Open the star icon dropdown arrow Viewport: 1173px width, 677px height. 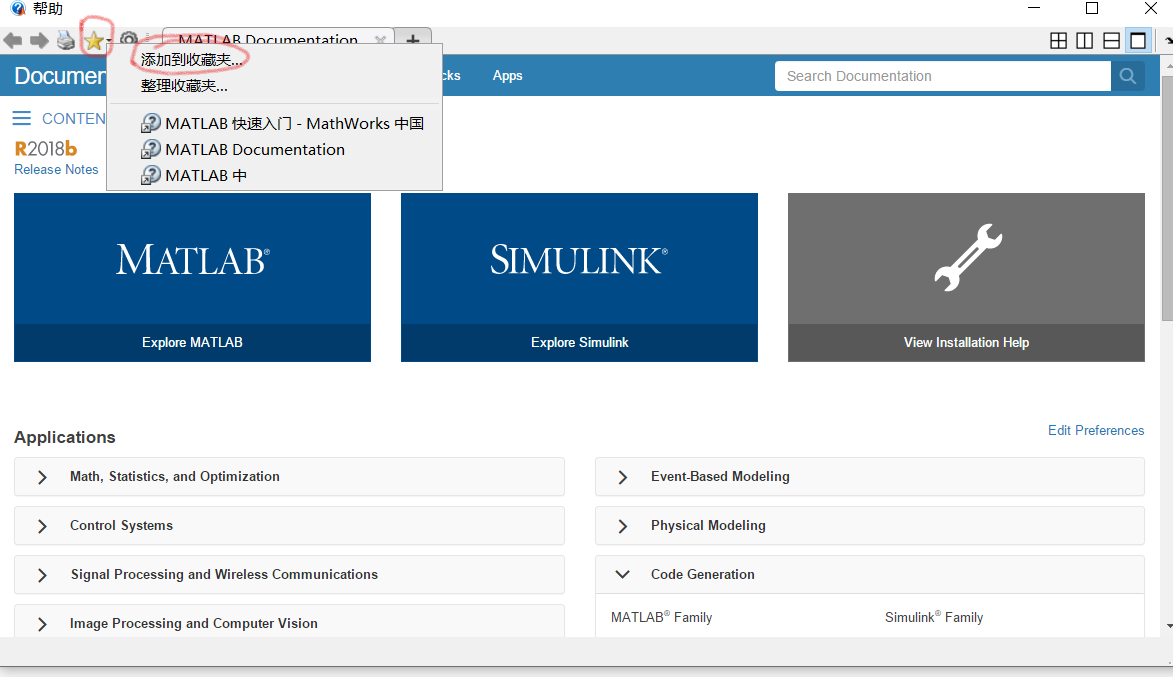point(109,41)
